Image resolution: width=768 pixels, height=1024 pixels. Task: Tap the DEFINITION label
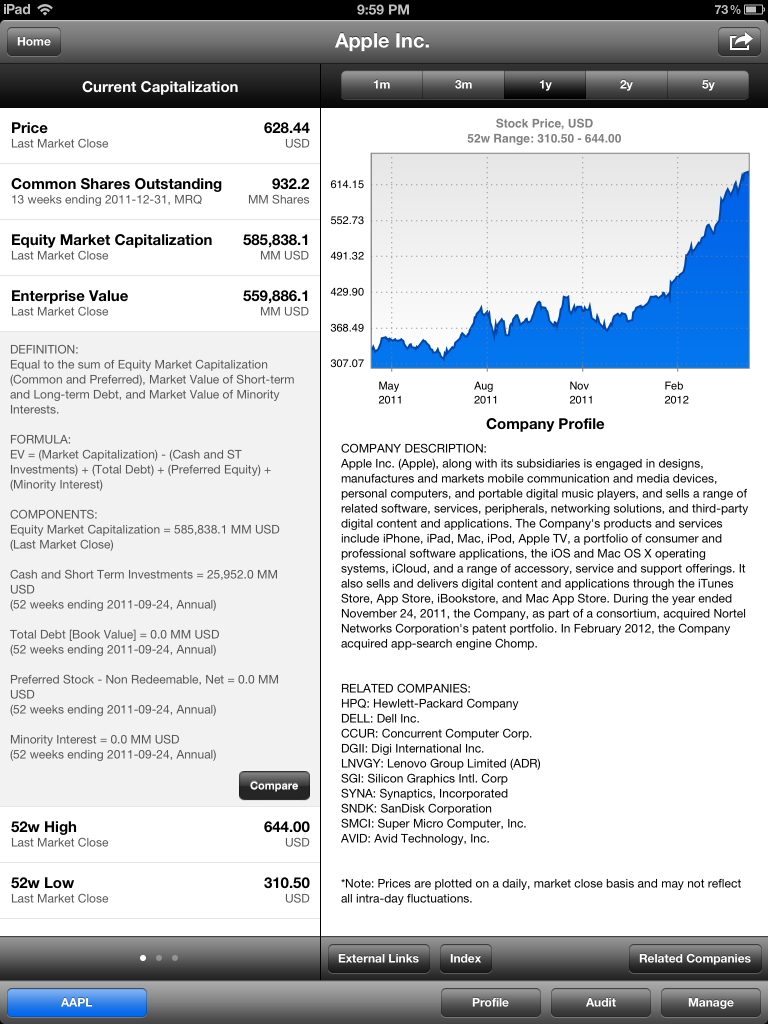(x=44, y=349)
